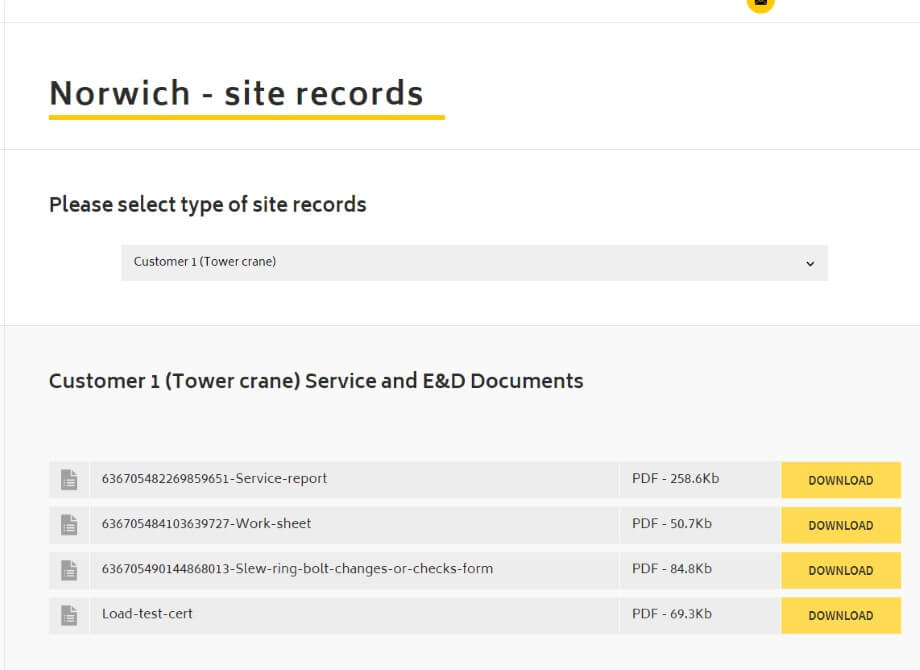Download the Slew-ring-bolt-changes-or-checks-form
The height and width of the screenshot is (670, 920).
840,570
